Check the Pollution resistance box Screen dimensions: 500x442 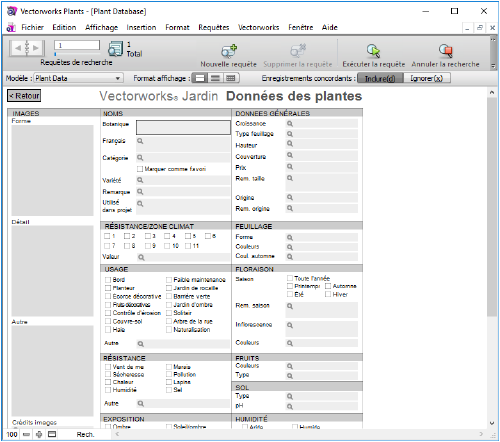tap(169, 374)
